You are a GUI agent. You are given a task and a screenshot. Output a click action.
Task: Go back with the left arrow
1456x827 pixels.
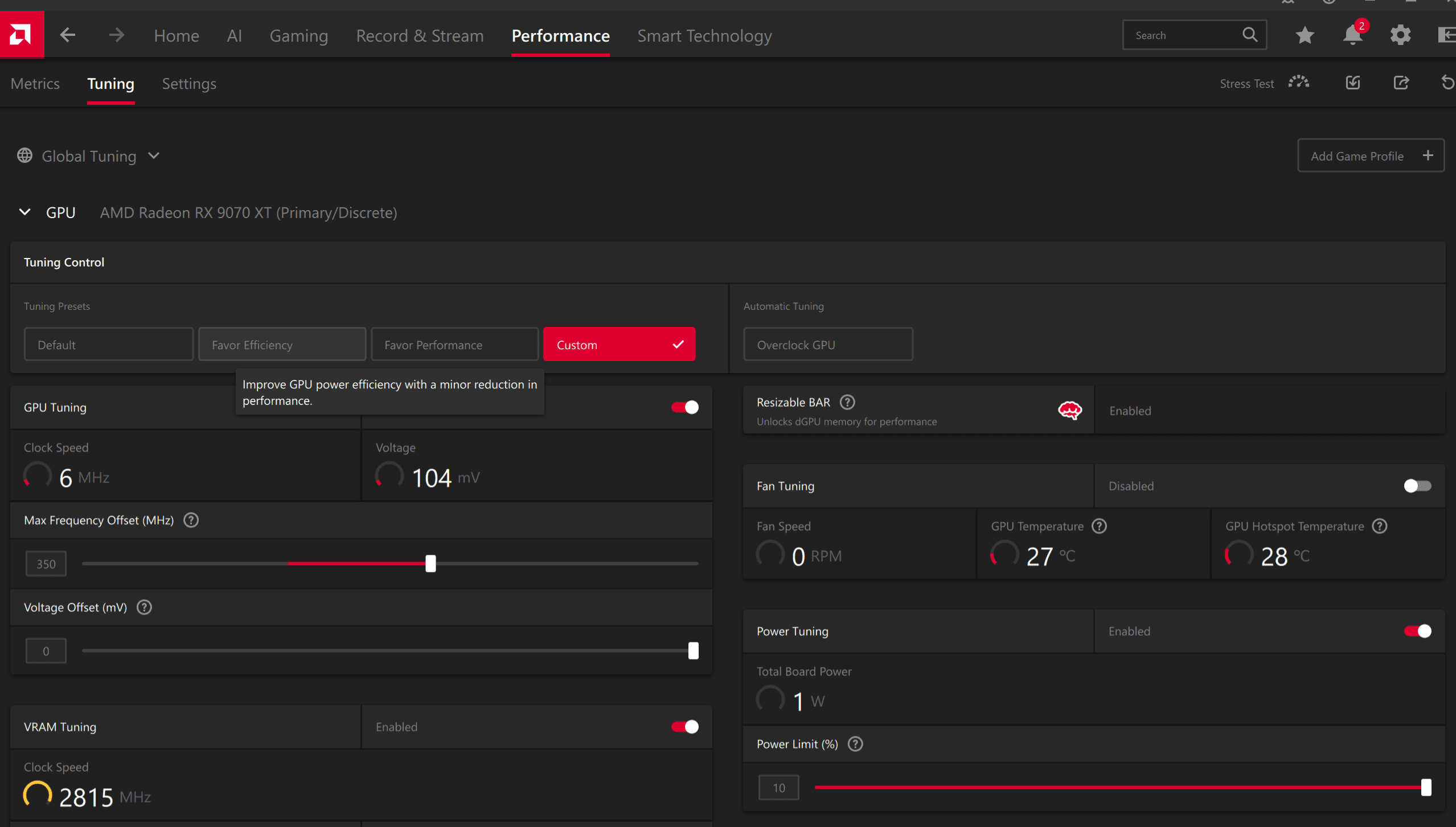click(68, 35)
